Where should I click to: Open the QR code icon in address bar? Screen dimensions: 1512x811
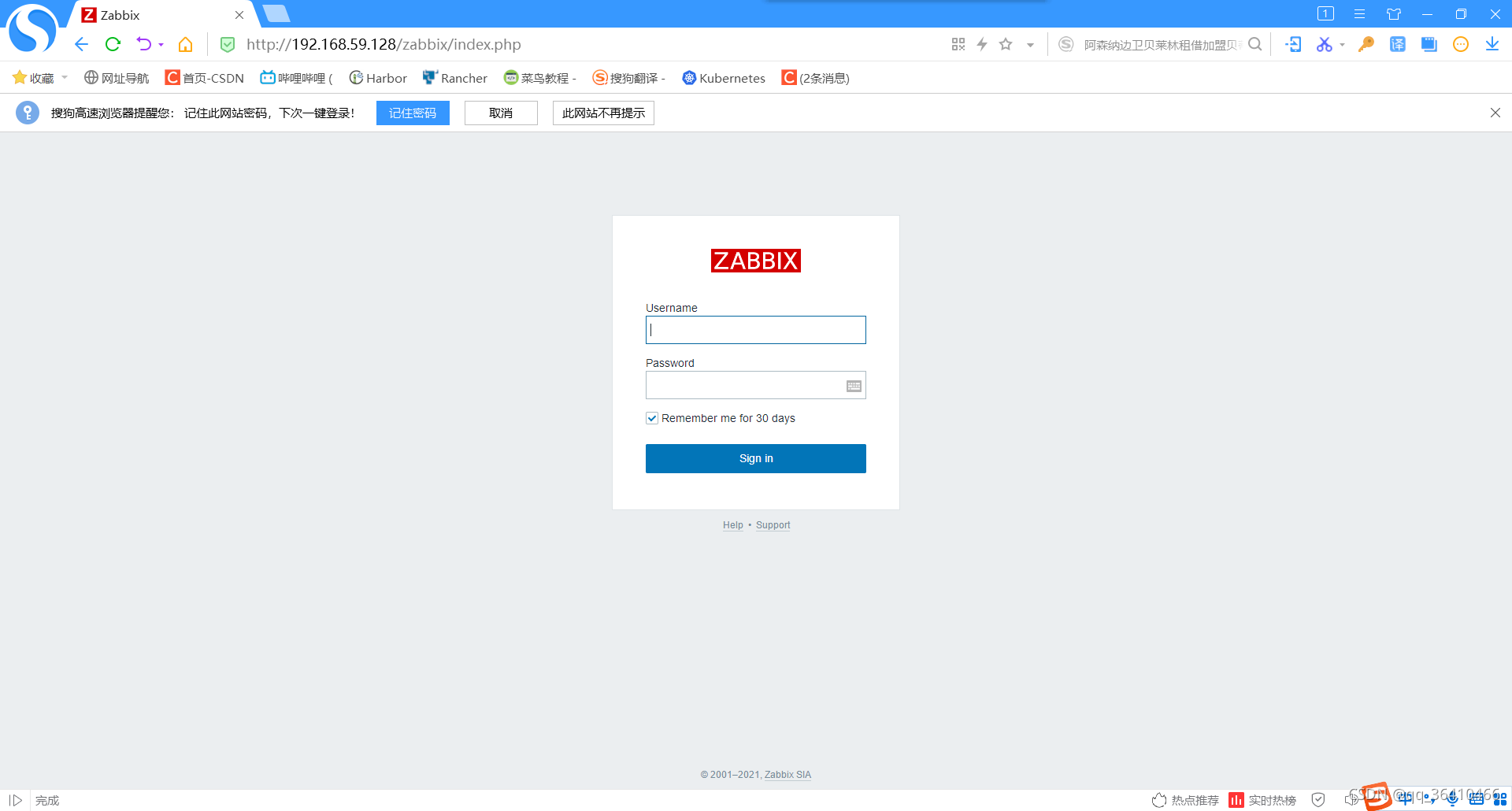pos(958,44)
